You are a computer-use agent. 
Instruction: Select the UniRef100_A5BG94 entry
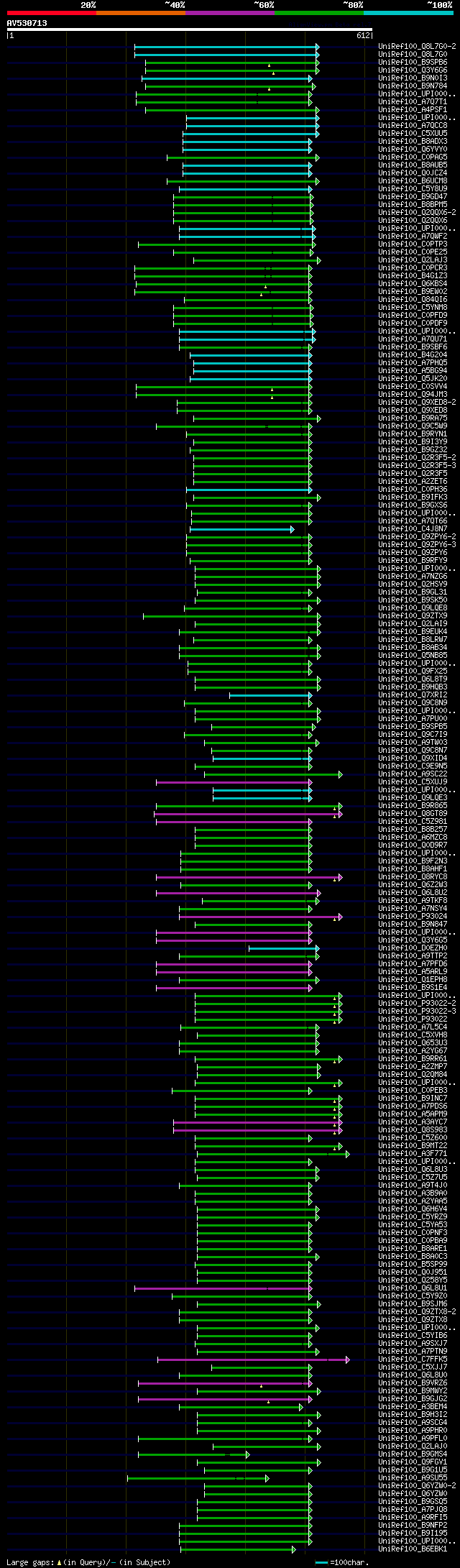point(413,370)
